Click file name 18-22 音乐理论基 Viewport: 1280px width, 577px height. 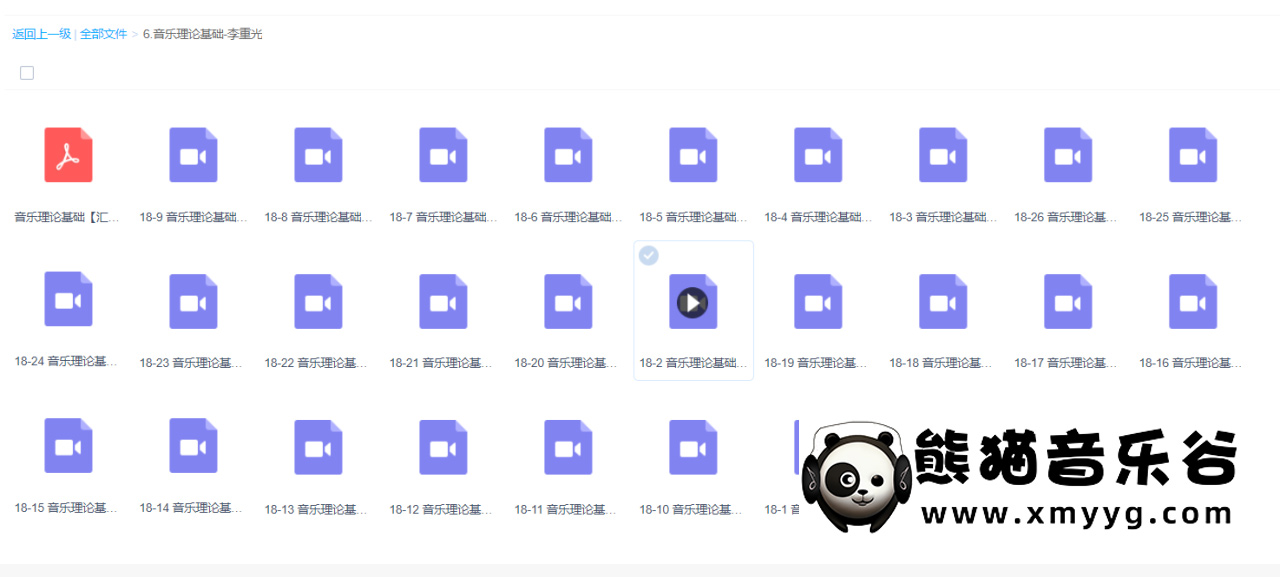(x=318, y=363)
